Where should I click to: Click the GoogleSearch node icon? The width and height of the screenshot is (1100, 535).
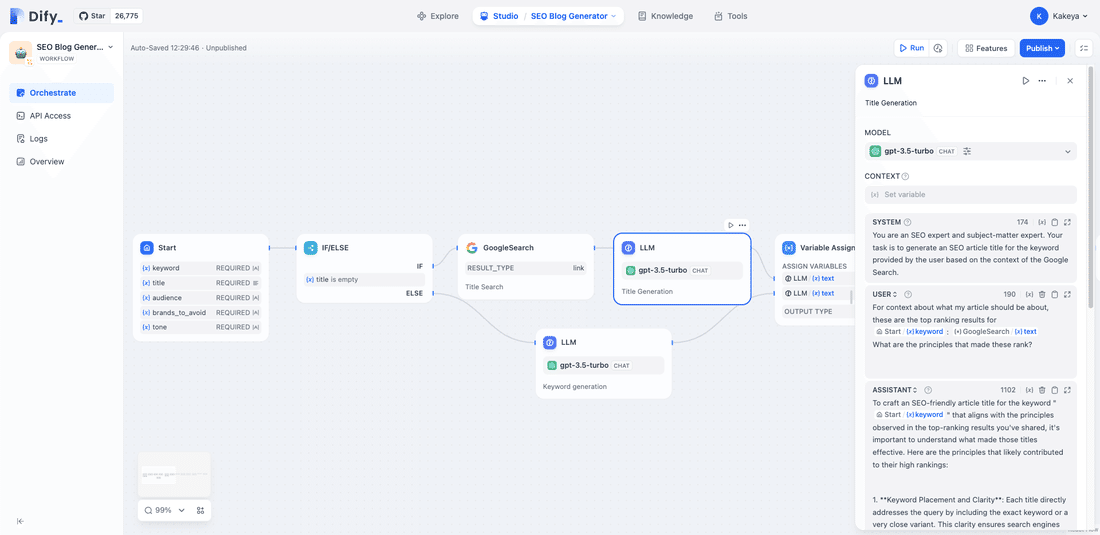pos(471,248)
